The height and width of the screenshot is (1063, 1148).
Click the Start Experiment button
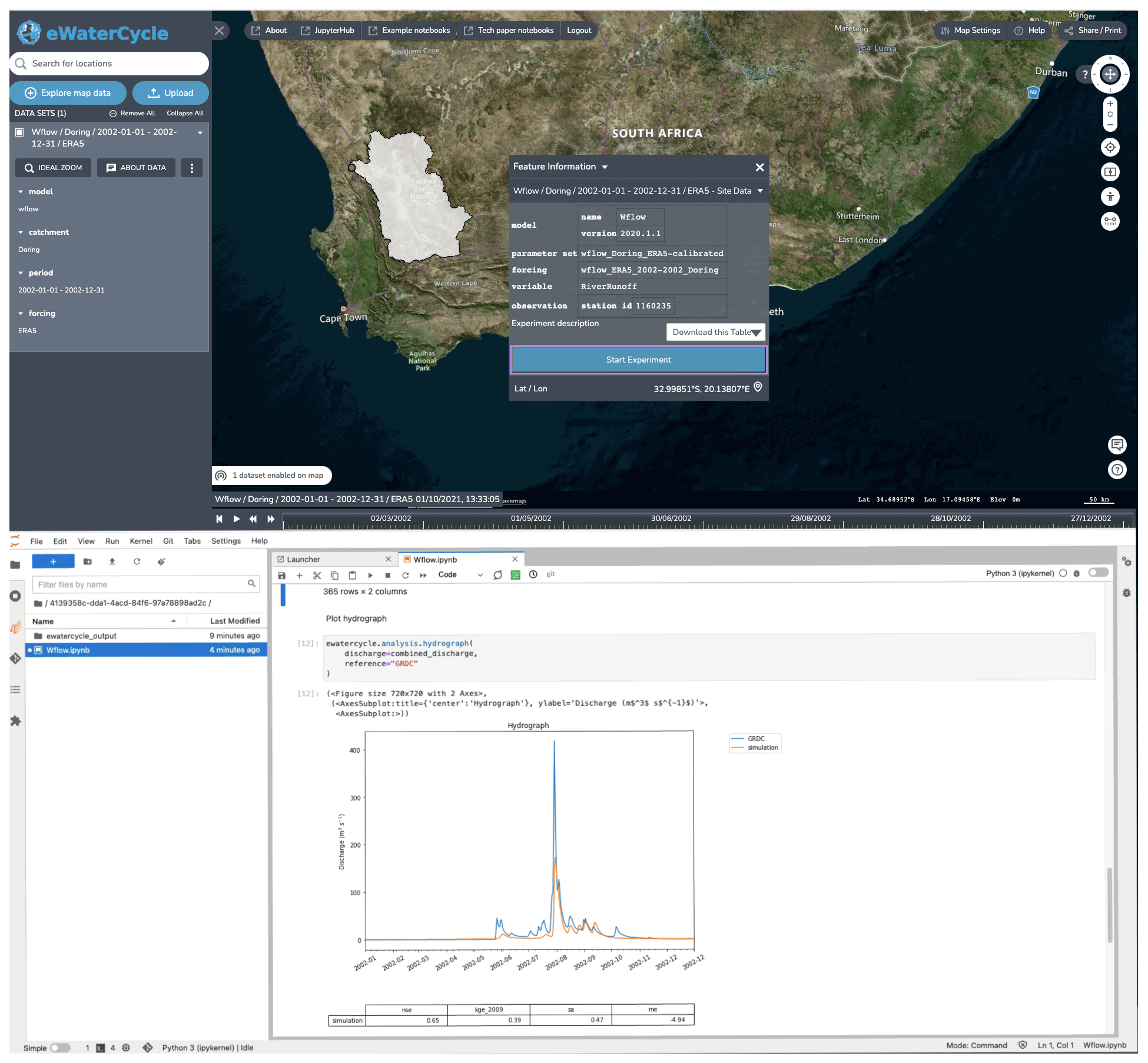[x=638, y=360]
